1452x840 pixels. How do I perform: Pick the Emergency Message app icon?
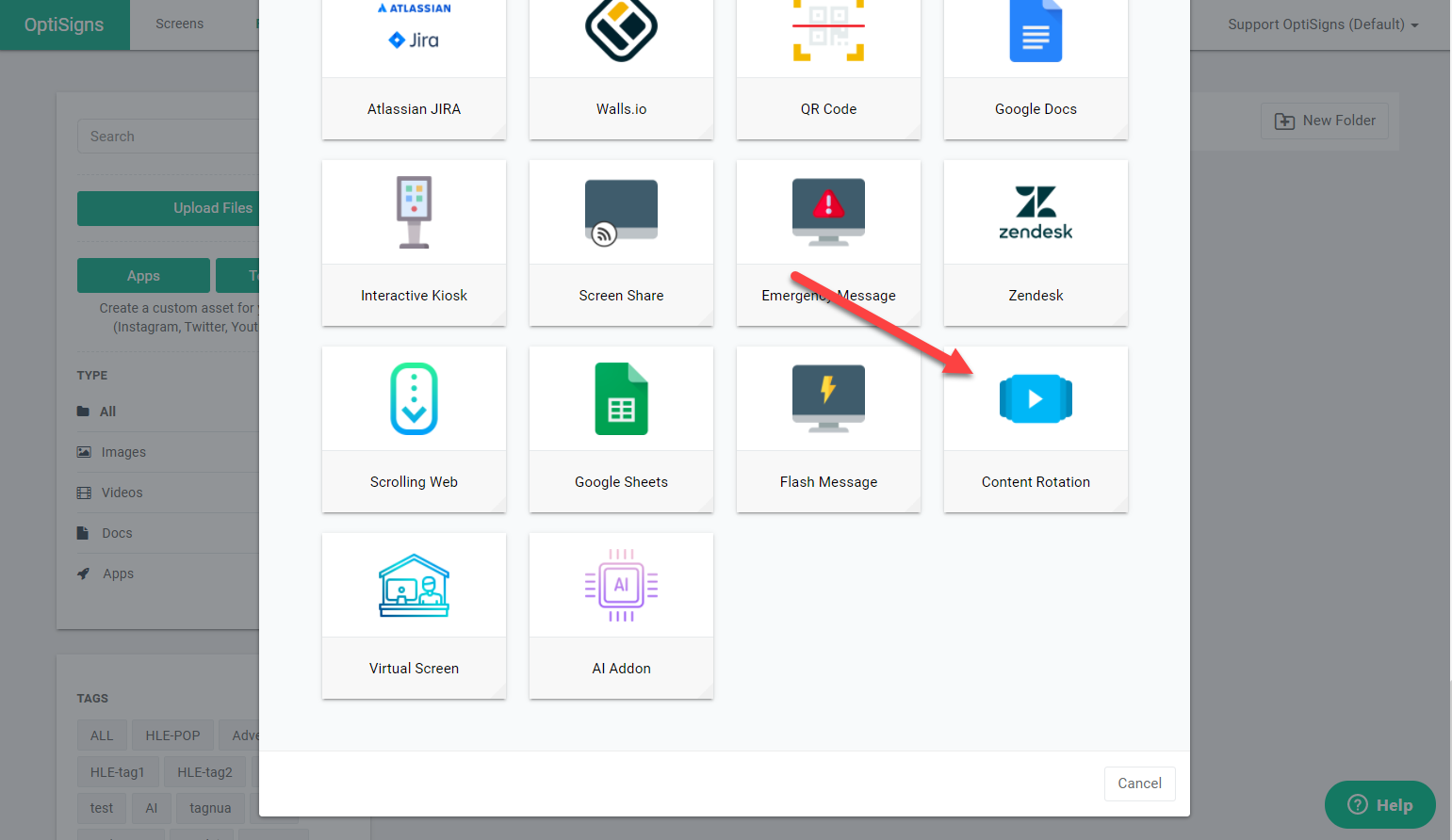(828, 213)
